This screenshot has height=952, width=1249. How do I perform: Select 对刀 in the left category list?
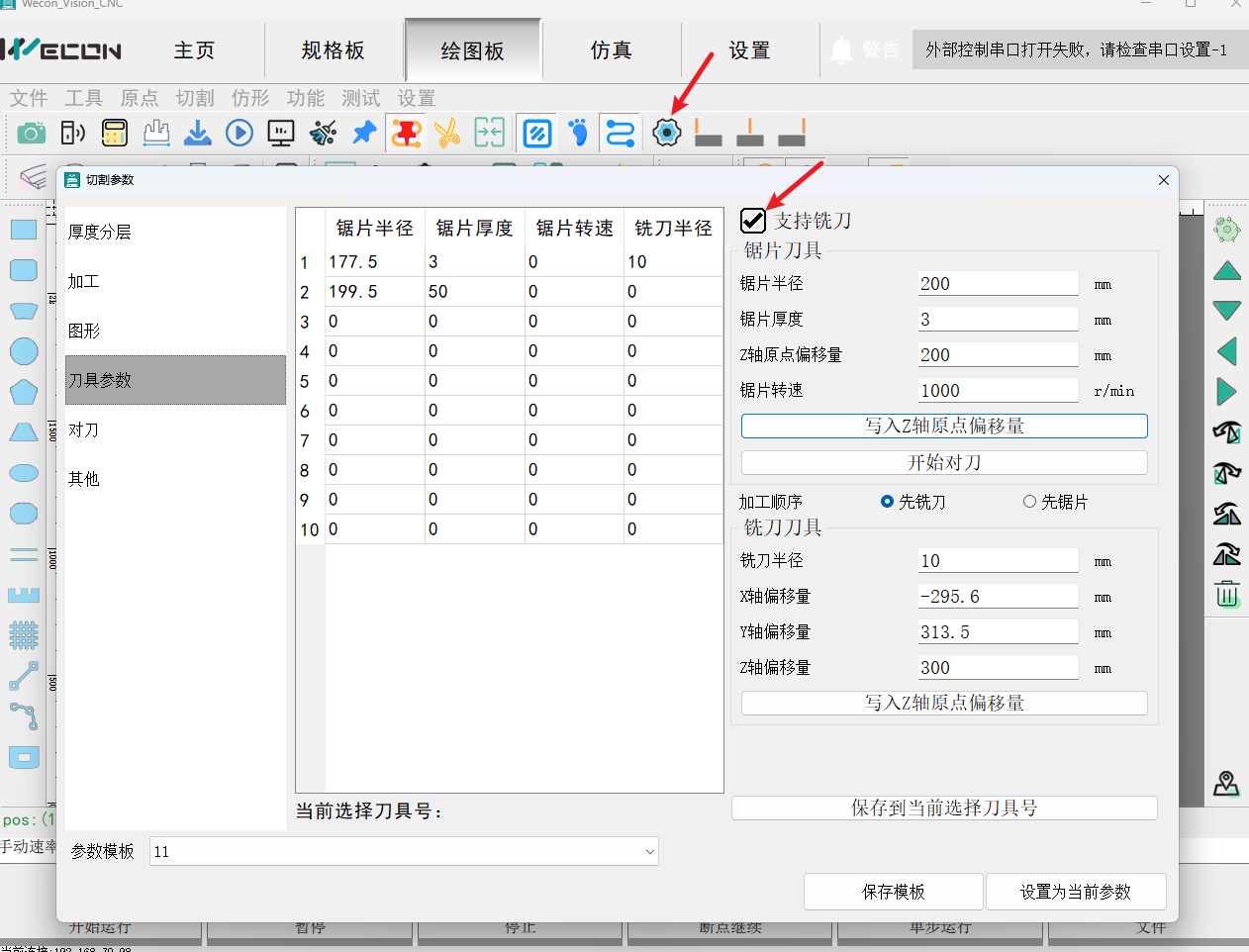click(84, 429)
